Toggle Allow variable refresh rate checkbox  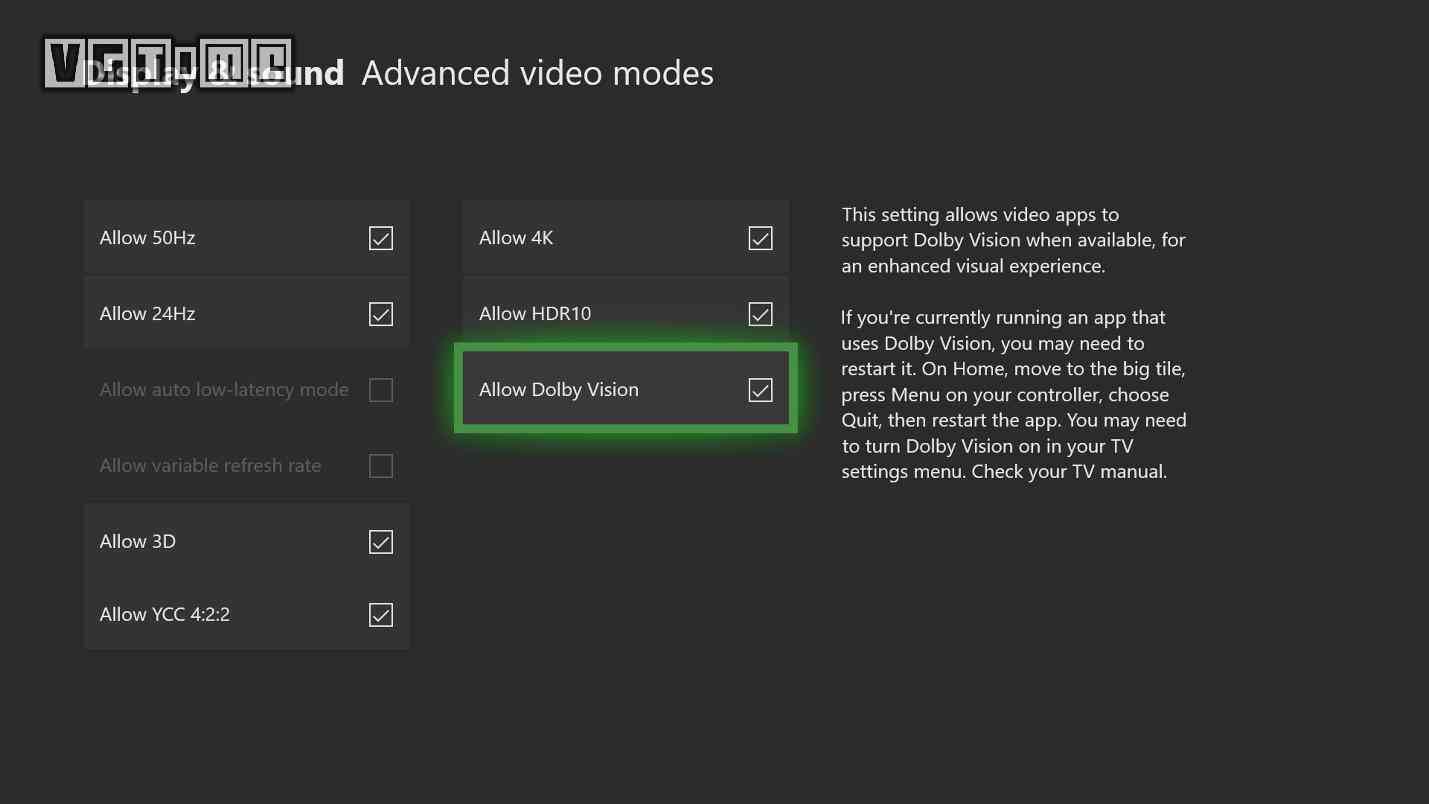(x=381, y=466)
